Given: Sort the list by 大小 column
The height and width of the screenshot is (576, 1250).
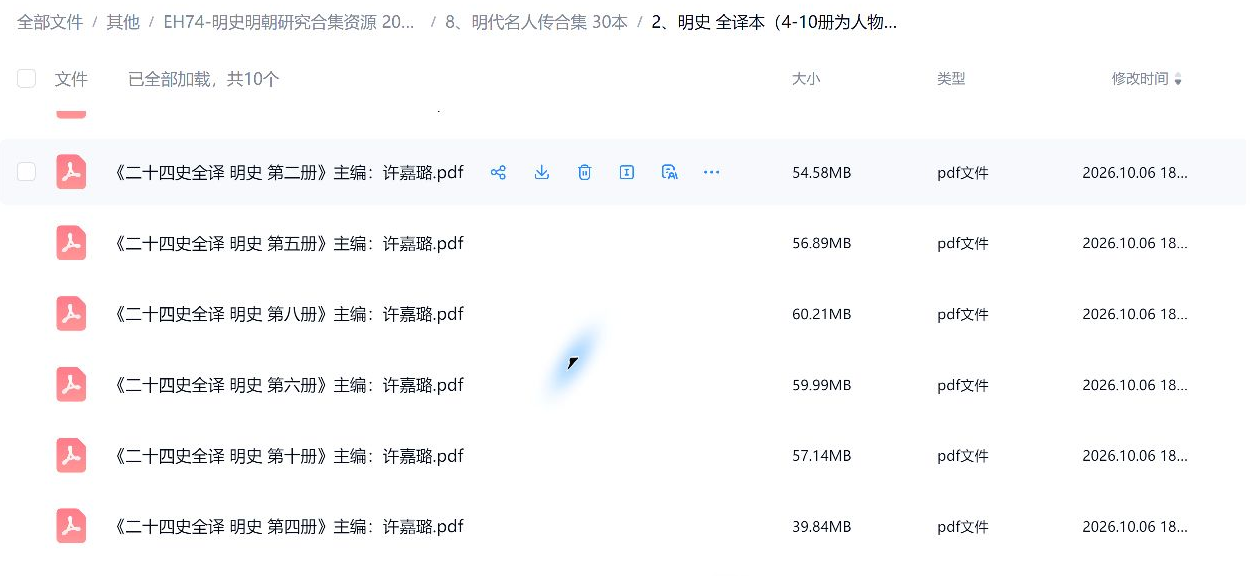Looking at the screenshot, I should pos(806,79).
